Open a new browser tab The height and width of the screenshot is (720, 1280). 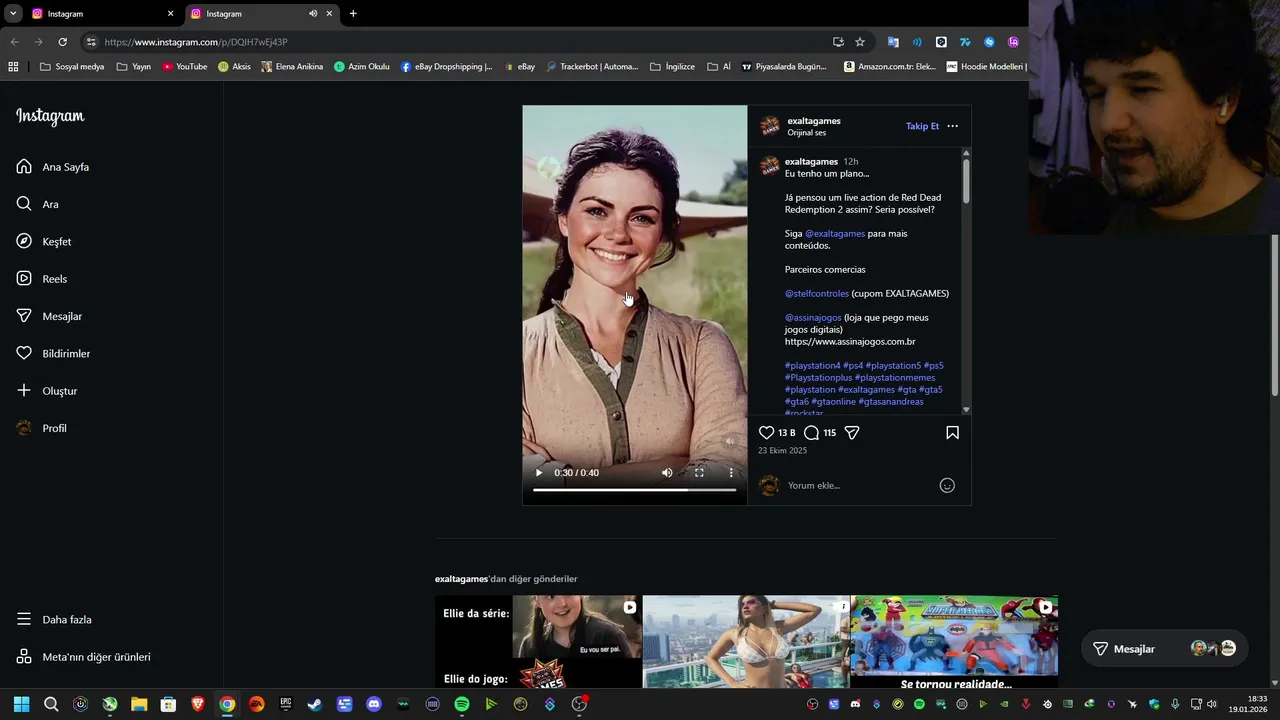click(353, 14)
